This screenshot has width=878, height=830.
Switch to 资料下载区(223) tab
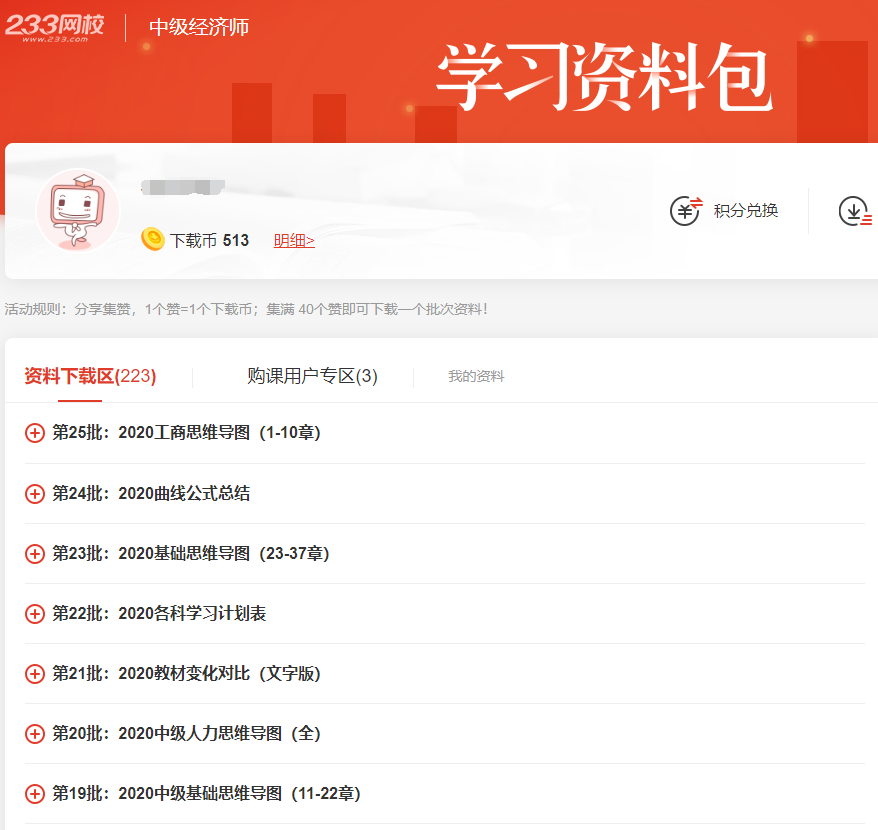pos(90,376)
